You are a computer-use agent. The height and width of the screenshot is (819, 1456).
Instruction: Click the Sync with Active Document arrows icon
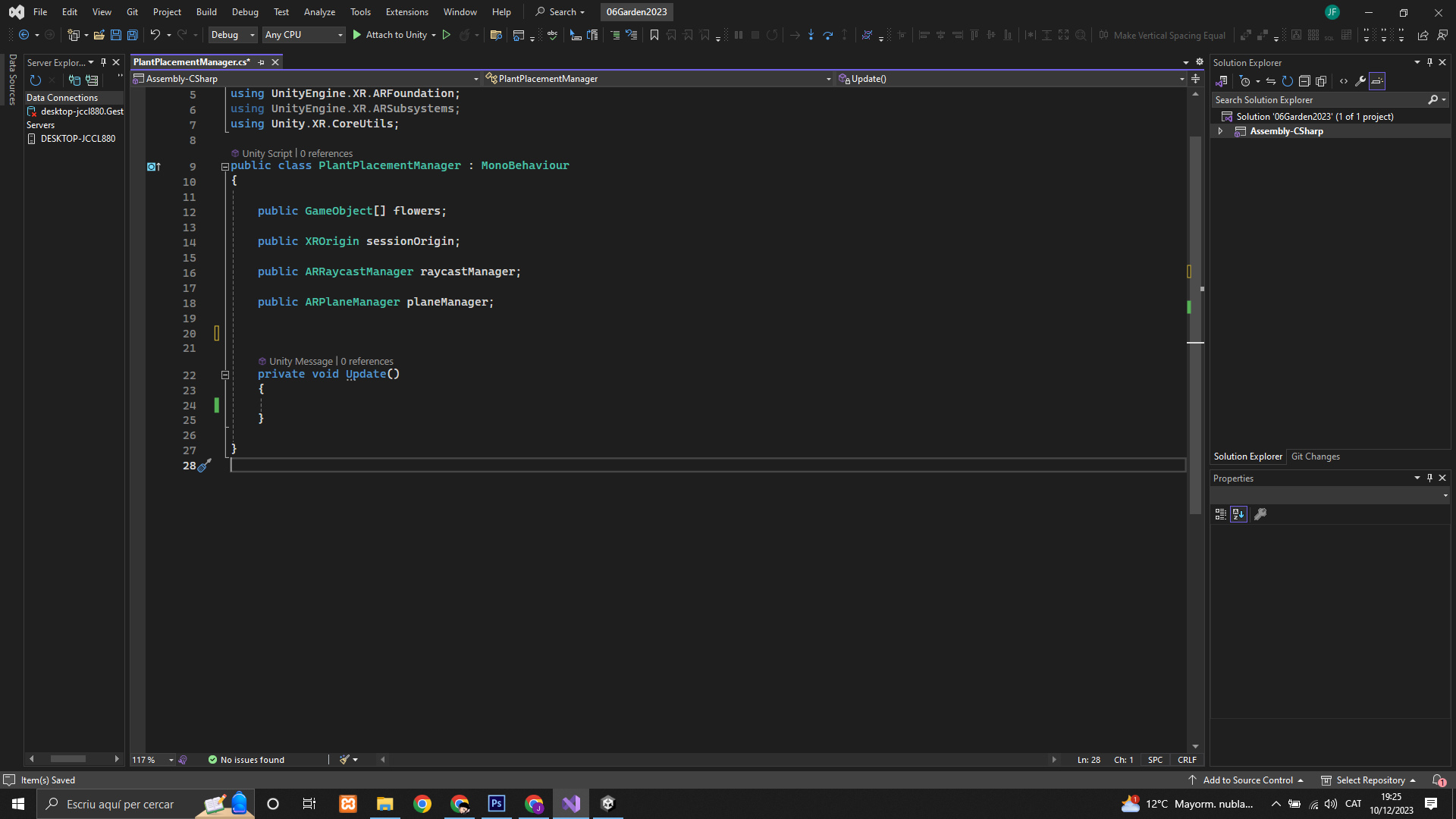point(1271,81)
